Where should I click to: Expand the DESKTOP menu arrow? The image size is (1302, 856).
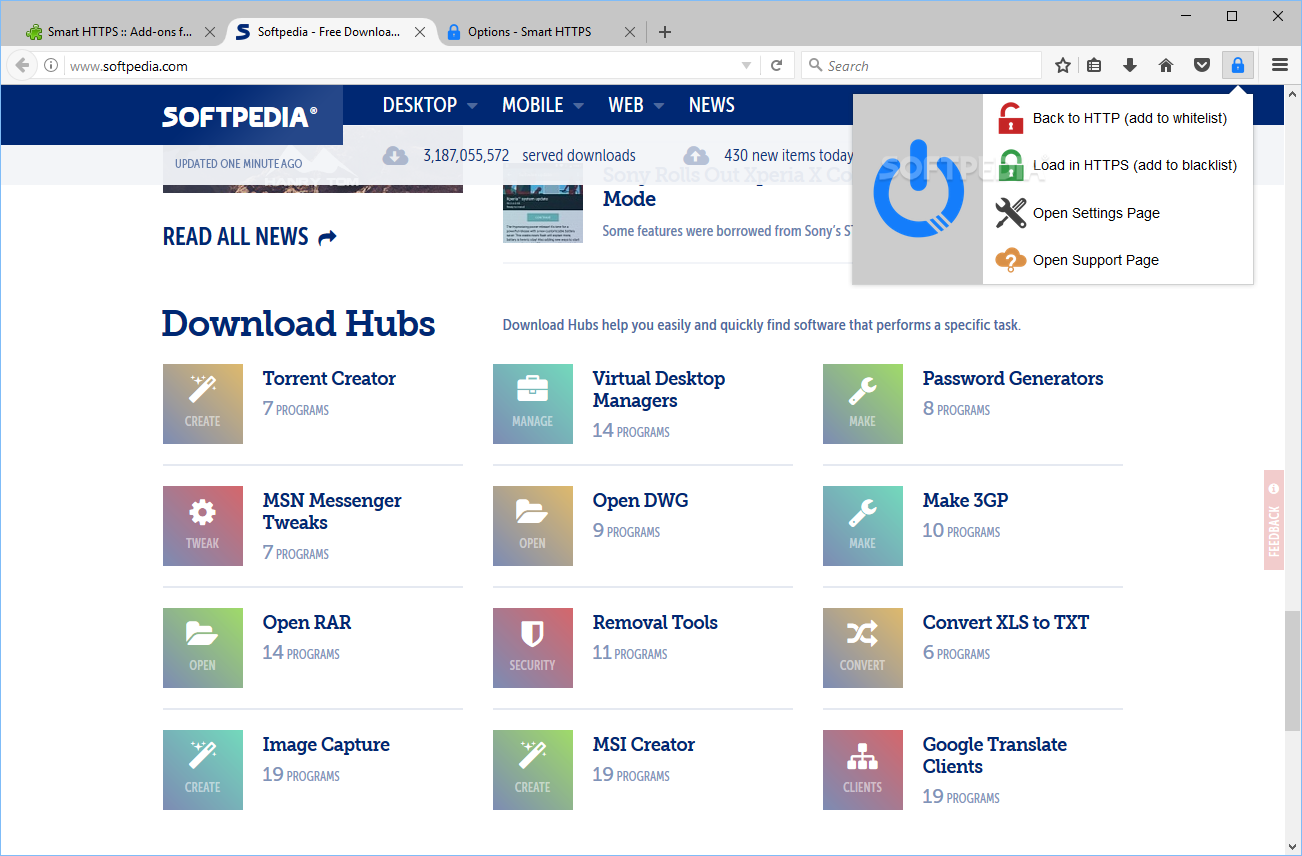pyautogui.click(x=472, y=106)
